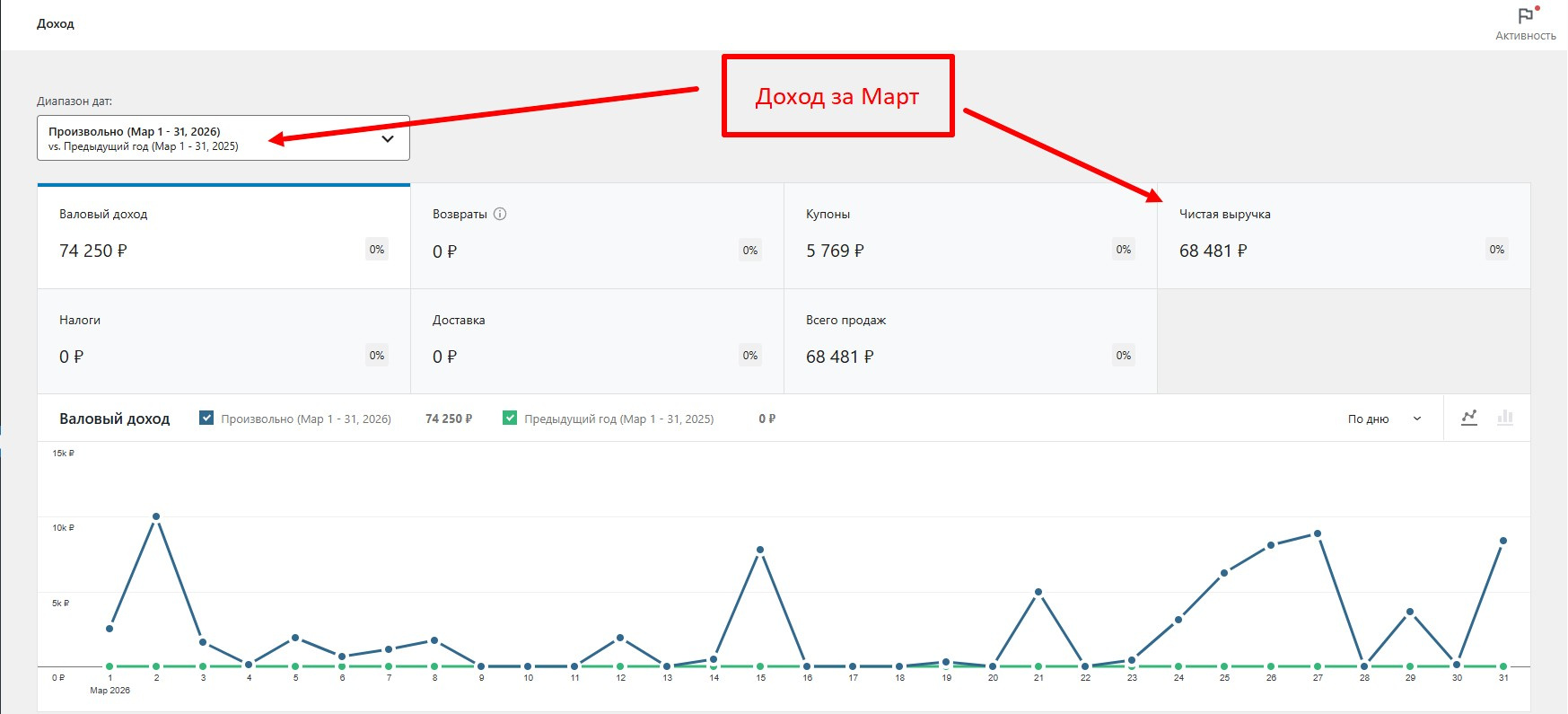Click the March 27 chart data point

pyautogui.click(x=1318, y=533)
